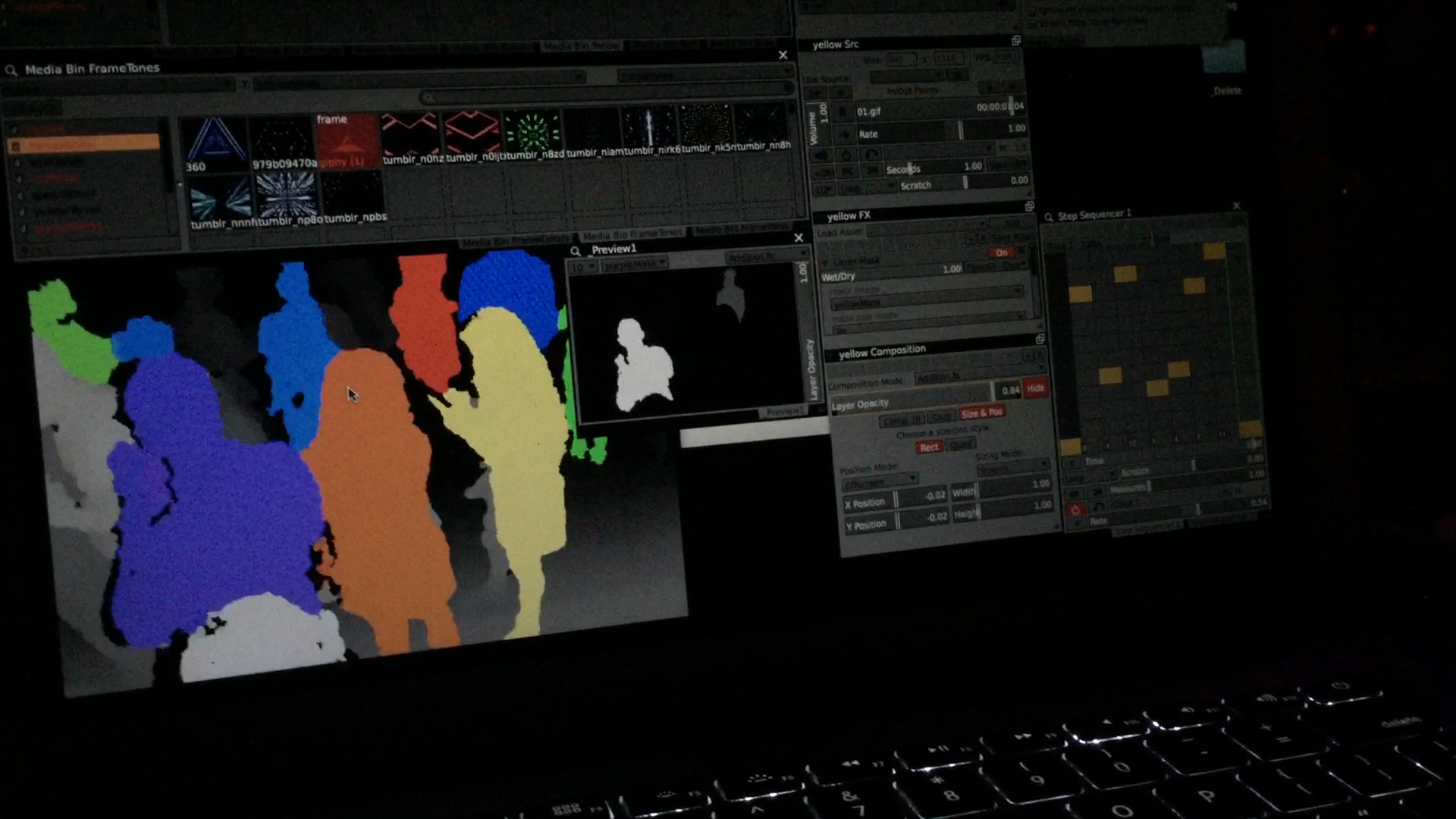
Task: Click the Step Sequencer 1 magnifier icon
Action: click(1049, 218)
